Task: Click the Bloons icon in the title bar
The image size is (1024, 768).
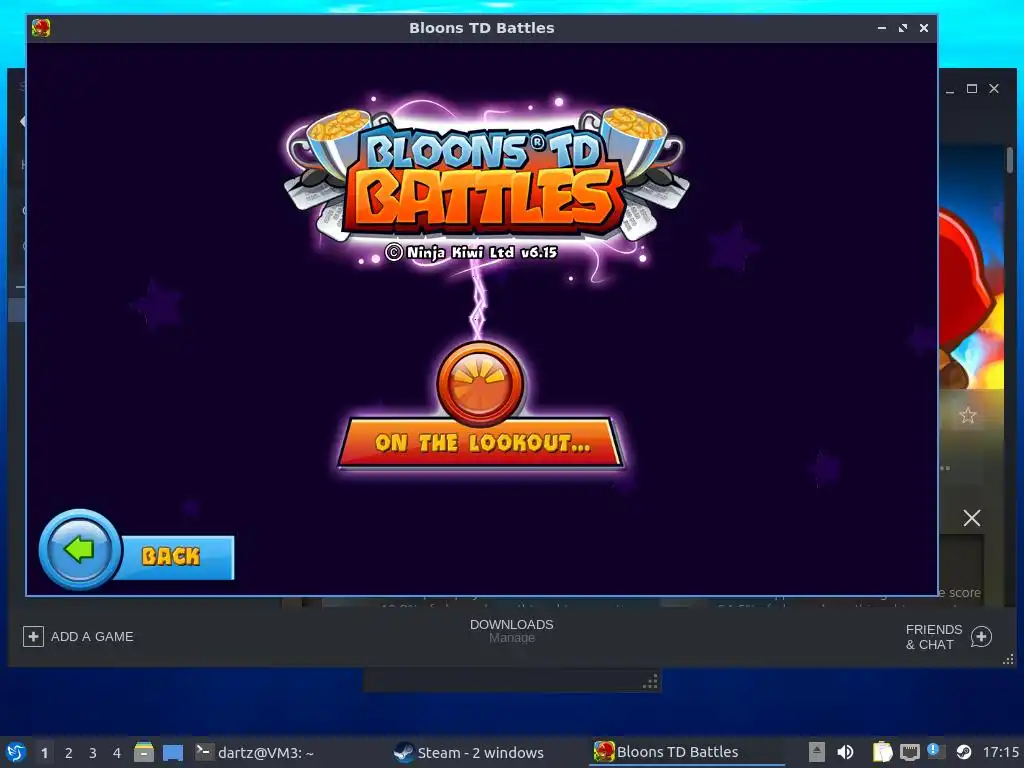Action: click(x=40, y=28)
